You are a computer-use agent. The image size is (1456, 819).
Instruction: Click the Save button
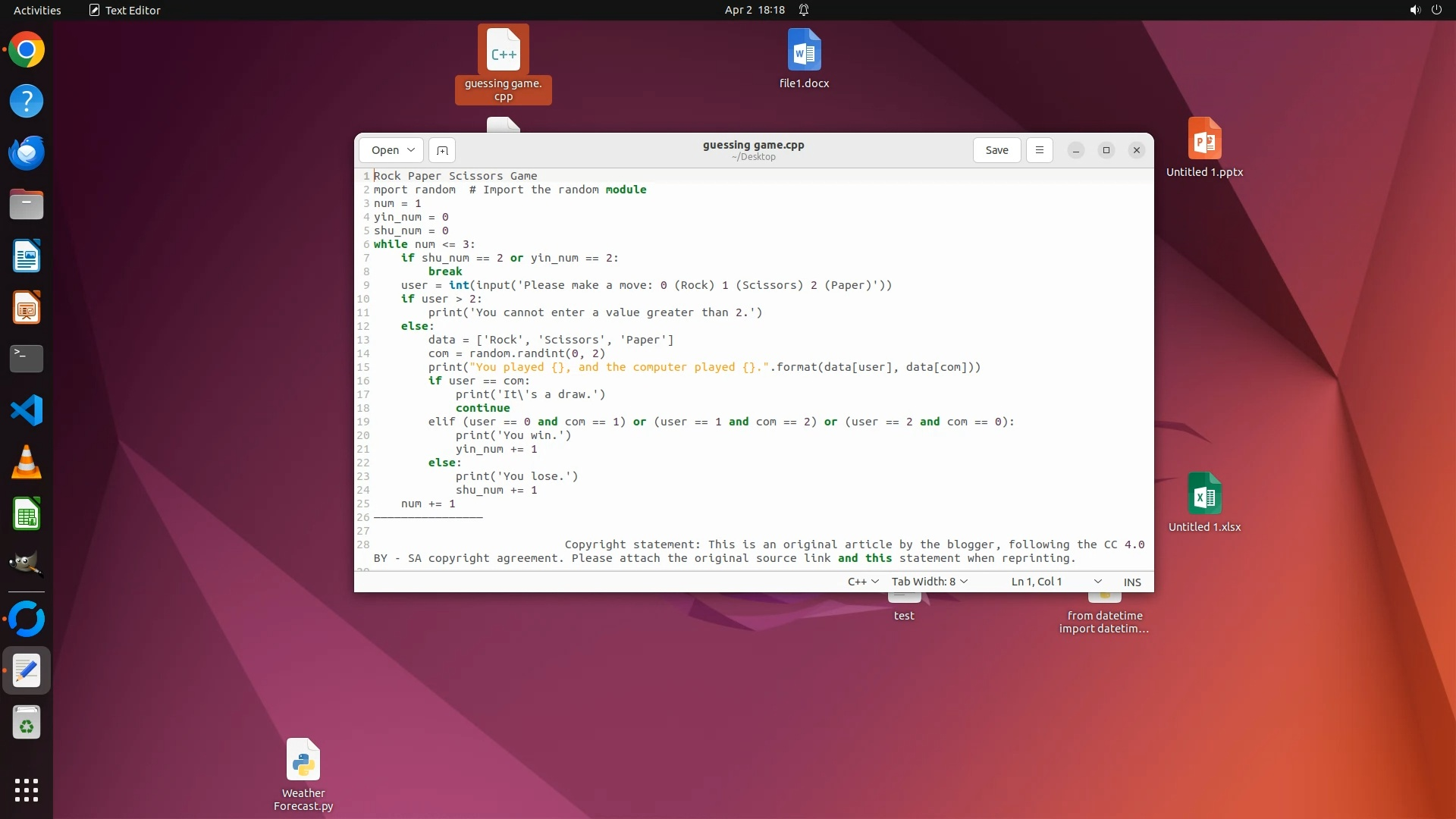pos(996,150)
